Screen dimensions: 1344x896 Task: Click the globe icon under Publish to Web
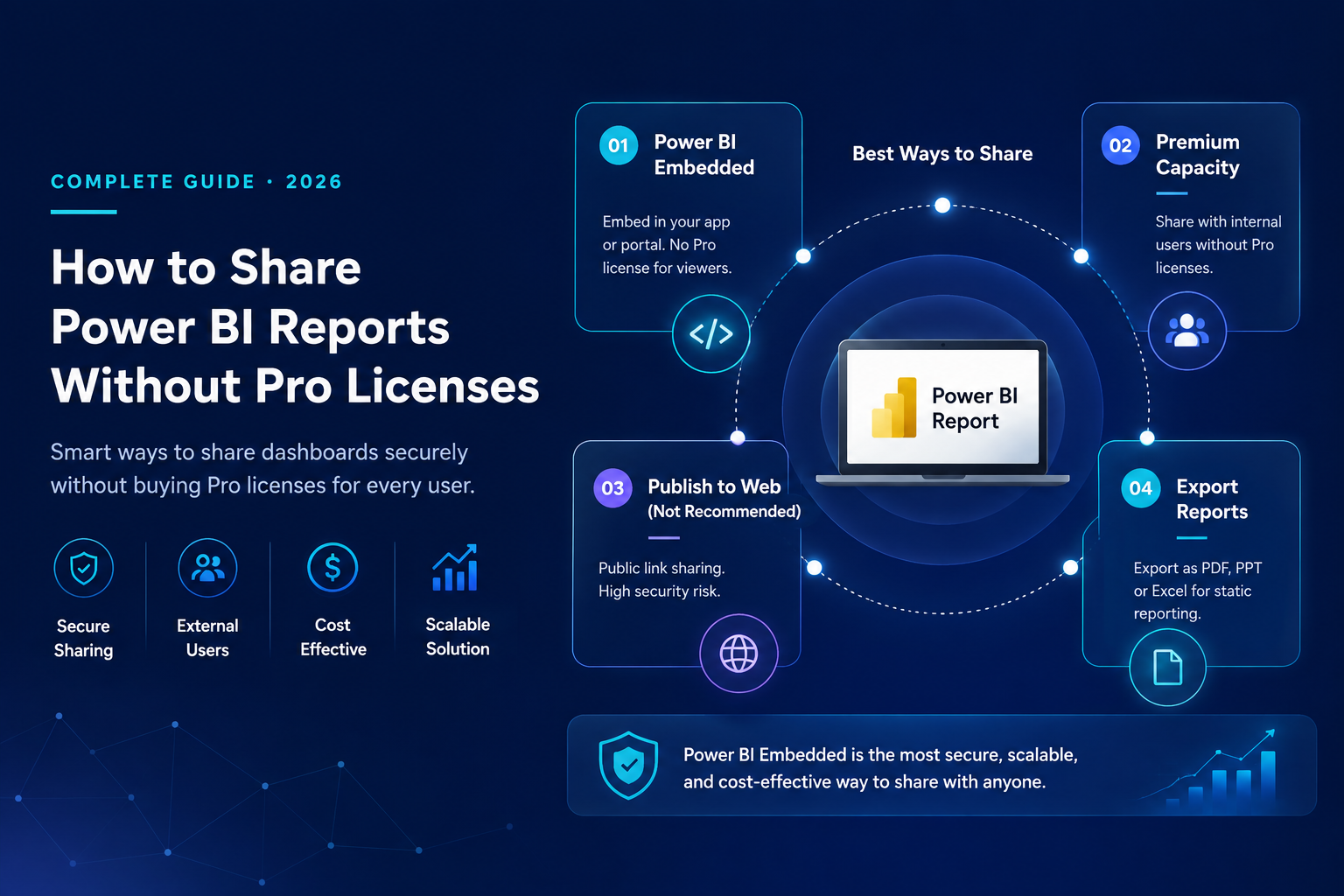coord(738,653)
